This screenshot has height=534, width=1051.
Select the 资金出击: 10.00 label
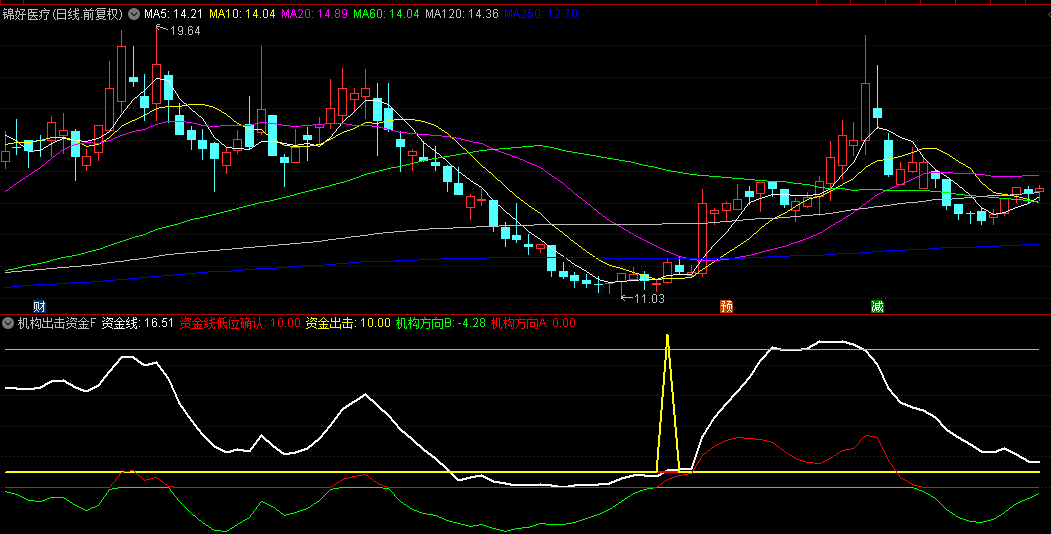[x=348, y=323]
